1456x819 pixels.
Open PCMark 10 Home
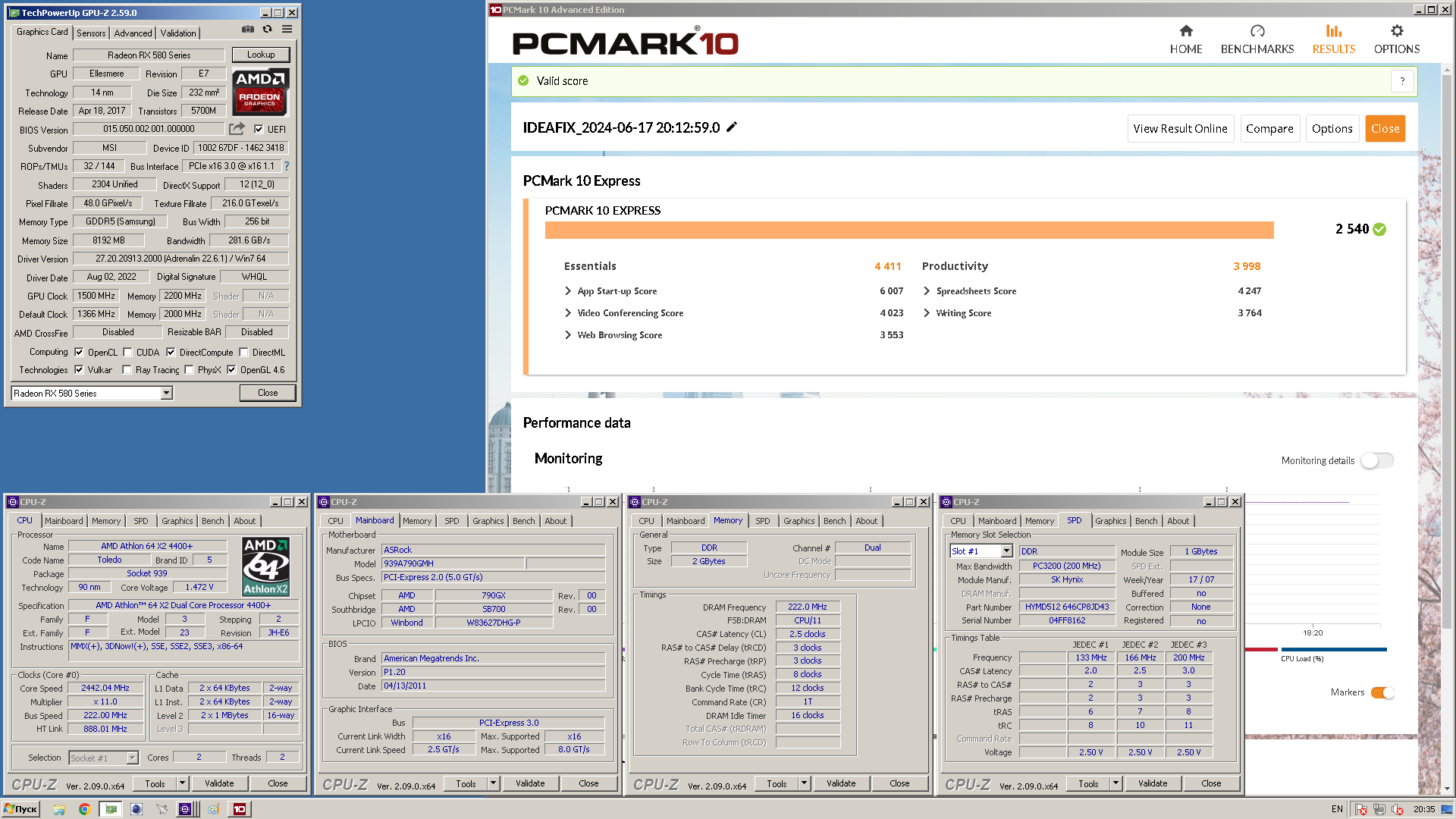1186,39
